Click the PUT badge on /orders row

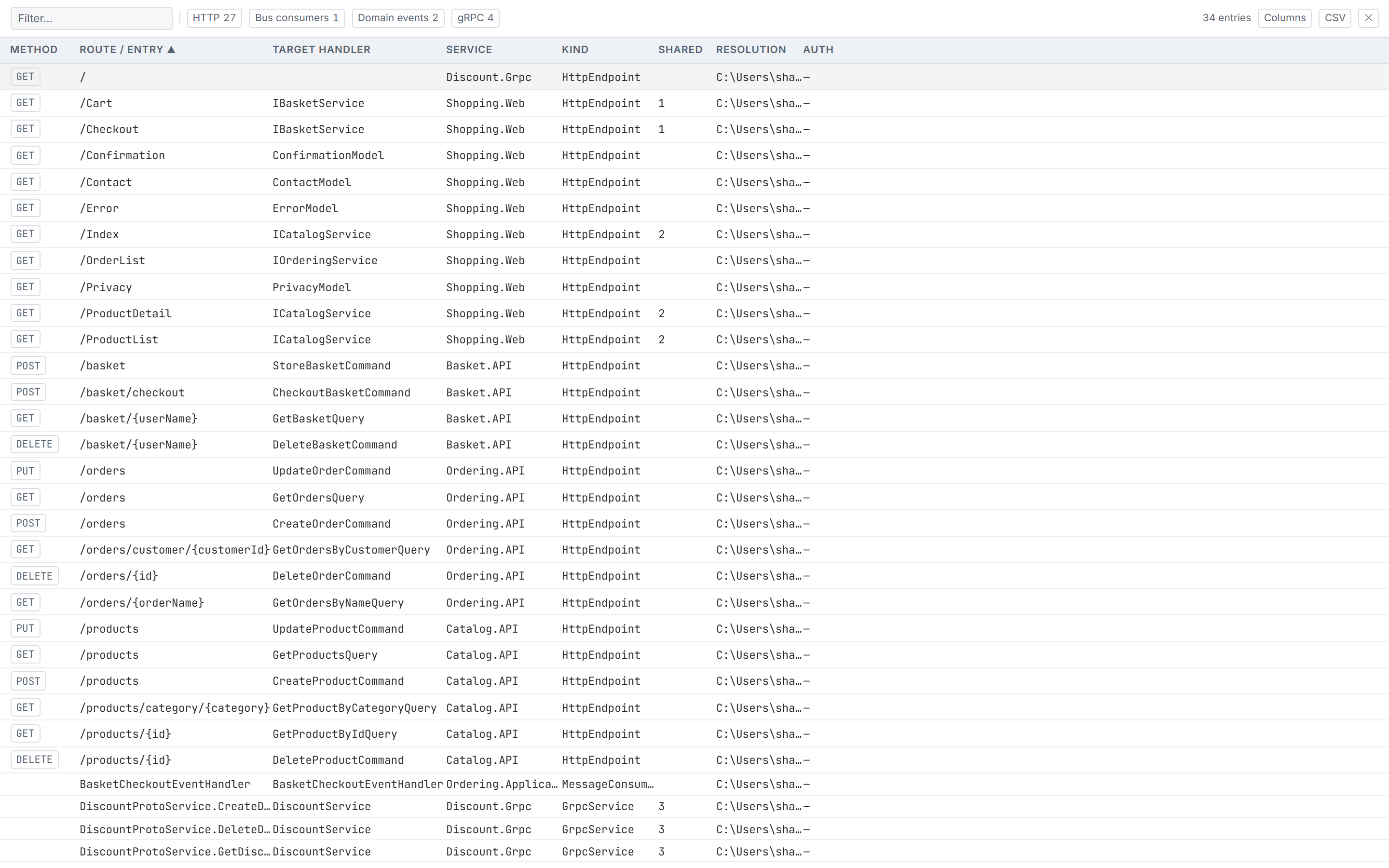[25, 471]
